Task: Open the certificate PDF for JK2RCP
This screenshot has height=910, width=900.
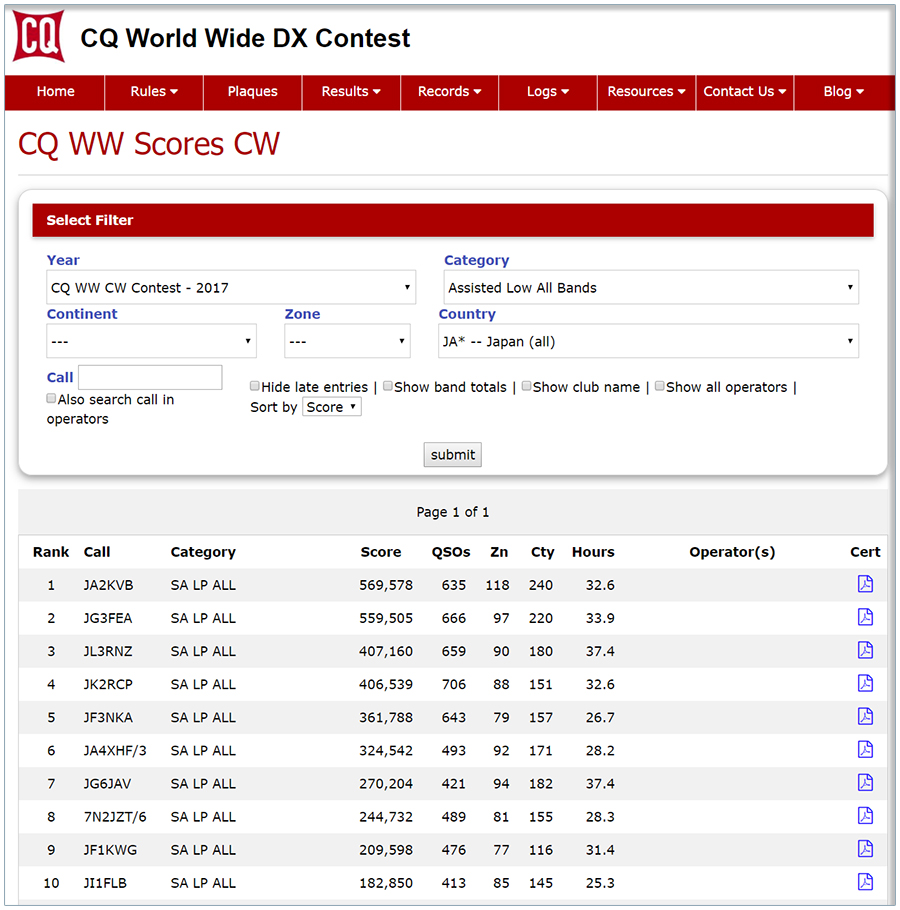Action: pos(865,684)
